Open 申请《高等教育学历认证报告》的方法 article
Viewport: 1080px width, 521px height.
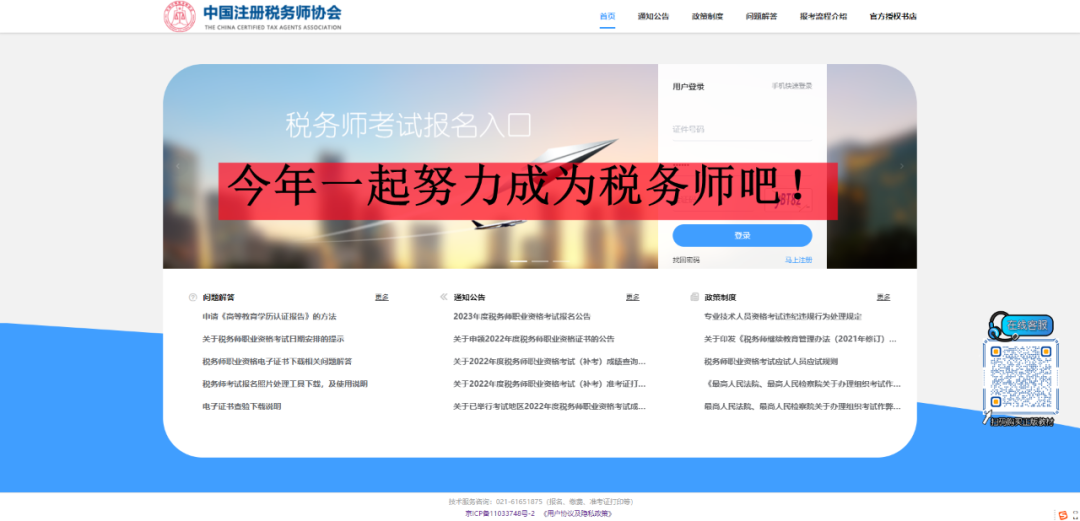pyautogui.click(x=269, y=316)
